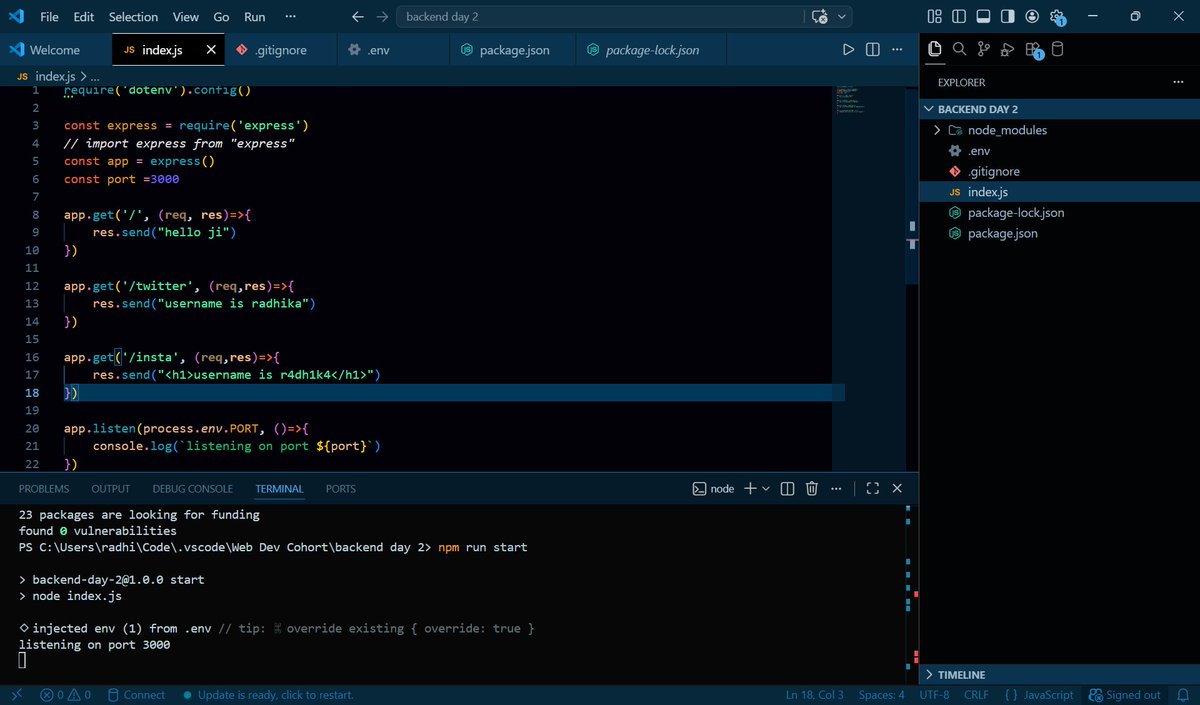This screenshot has width=1200, height=705.
Task: Expand the TIMELINE section
Action: [1060, 675]
